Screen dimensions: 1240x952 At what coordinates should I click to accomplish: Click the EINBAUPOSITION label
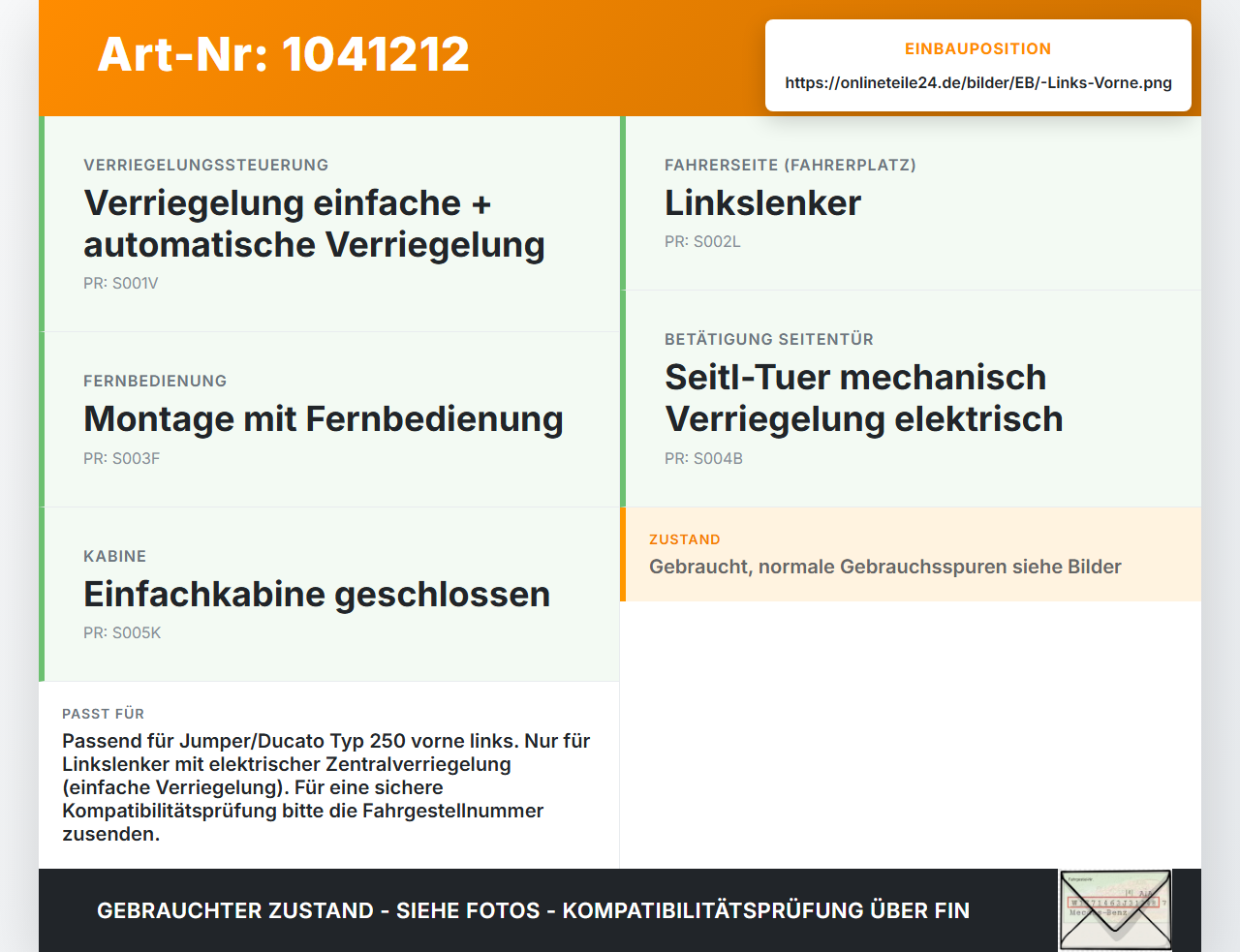pyautogui.click(x=978, y=48)
